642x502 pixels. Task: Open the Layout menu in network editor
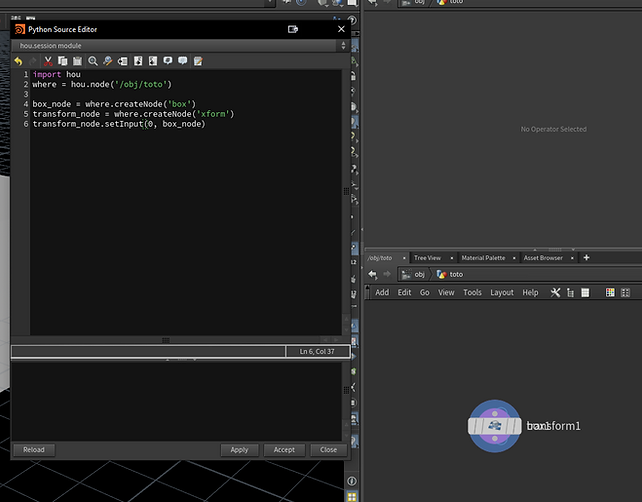[502, 292]
